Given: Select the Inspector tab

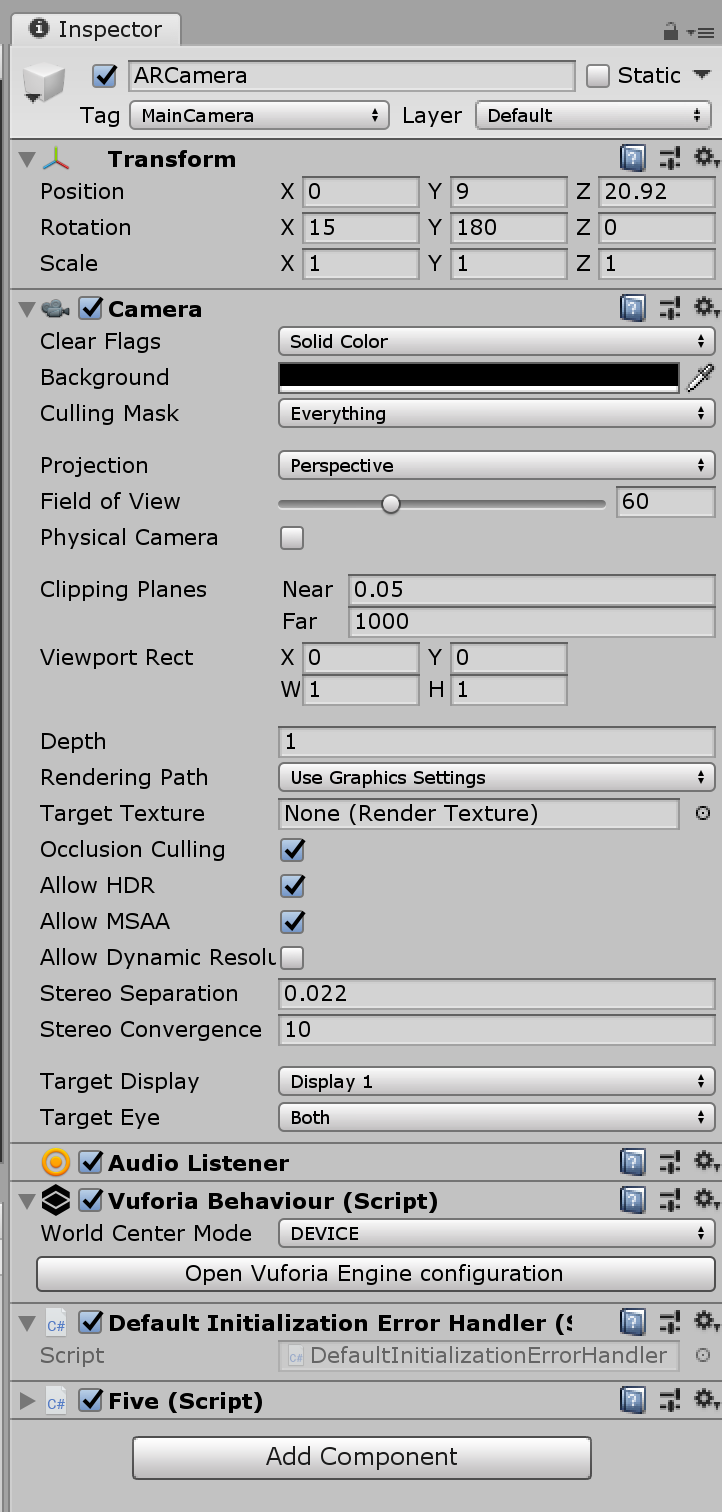Looking at the screenshot, I should (95, 29).
